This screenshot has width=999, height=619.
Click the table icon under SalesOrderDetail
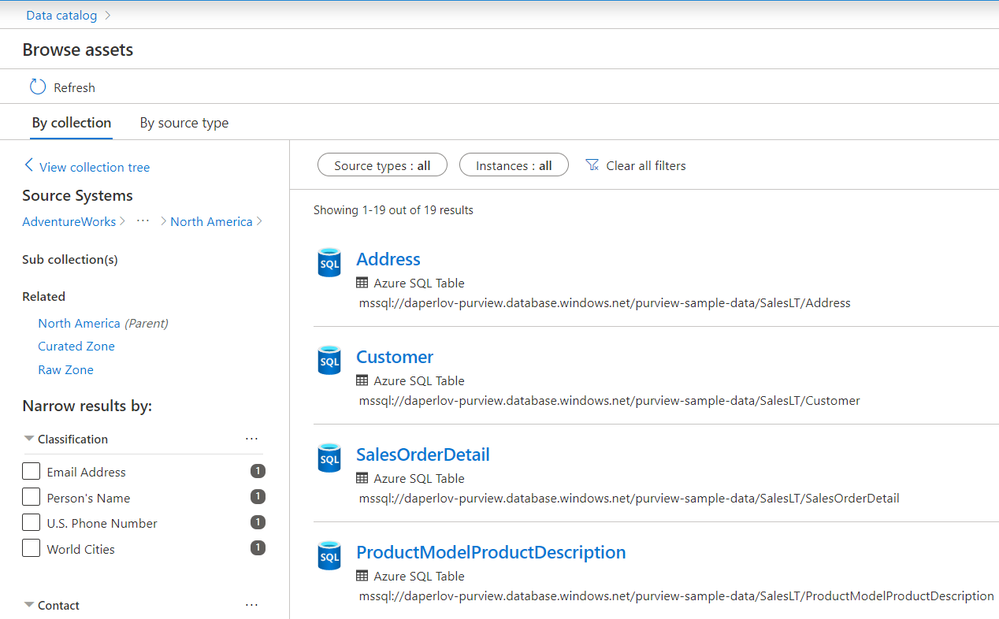362,478
